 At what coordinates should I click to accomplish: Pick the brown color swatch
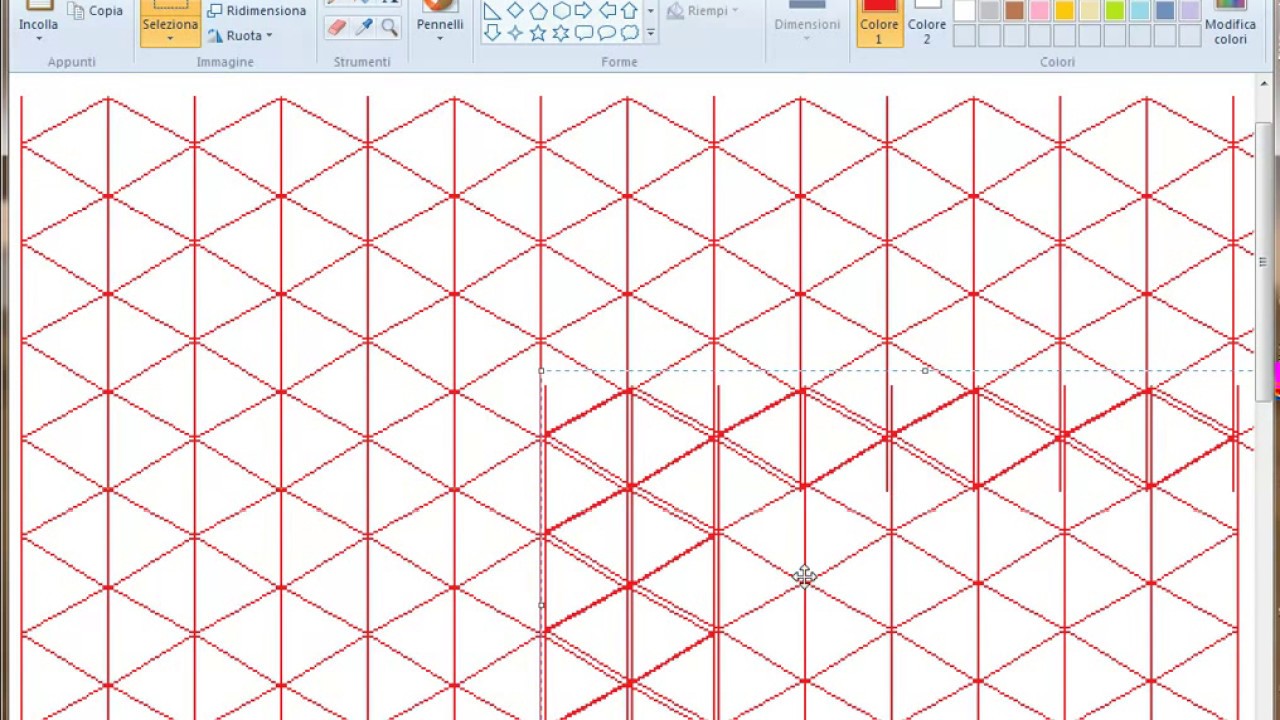1014,11
